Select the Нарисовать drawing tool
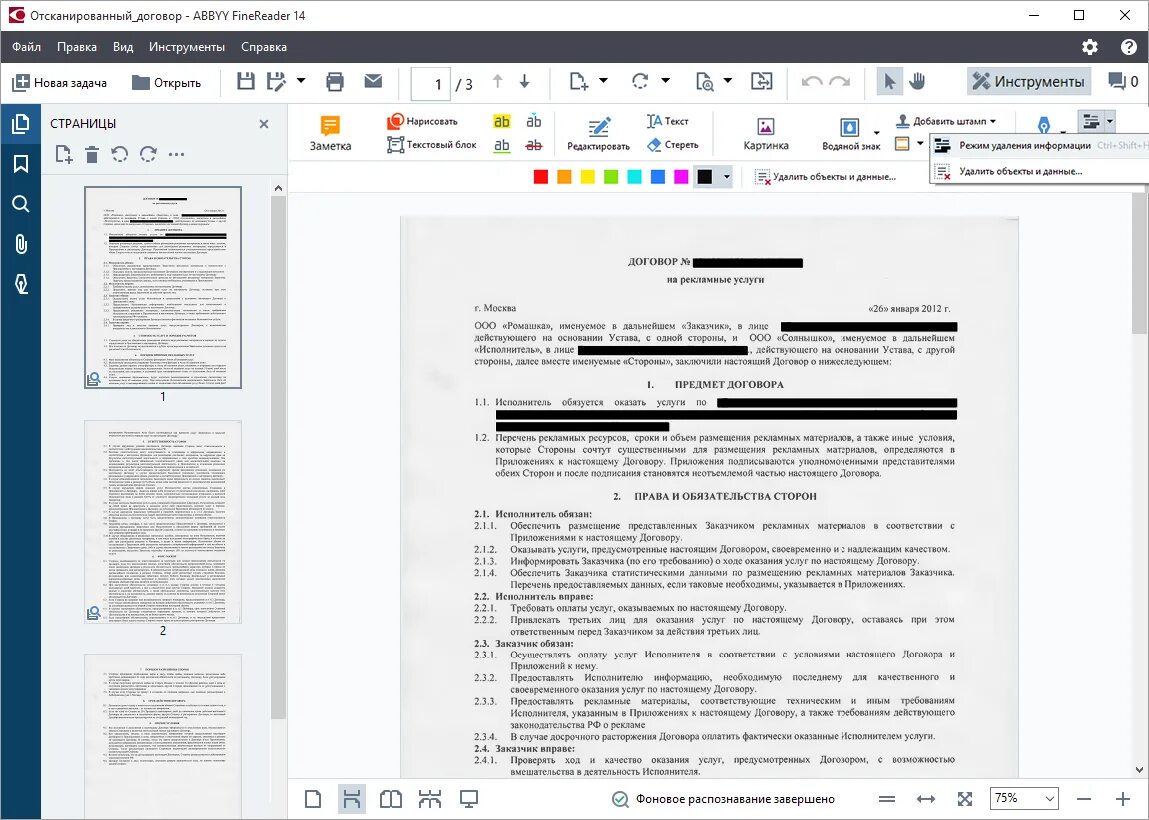 422,121
